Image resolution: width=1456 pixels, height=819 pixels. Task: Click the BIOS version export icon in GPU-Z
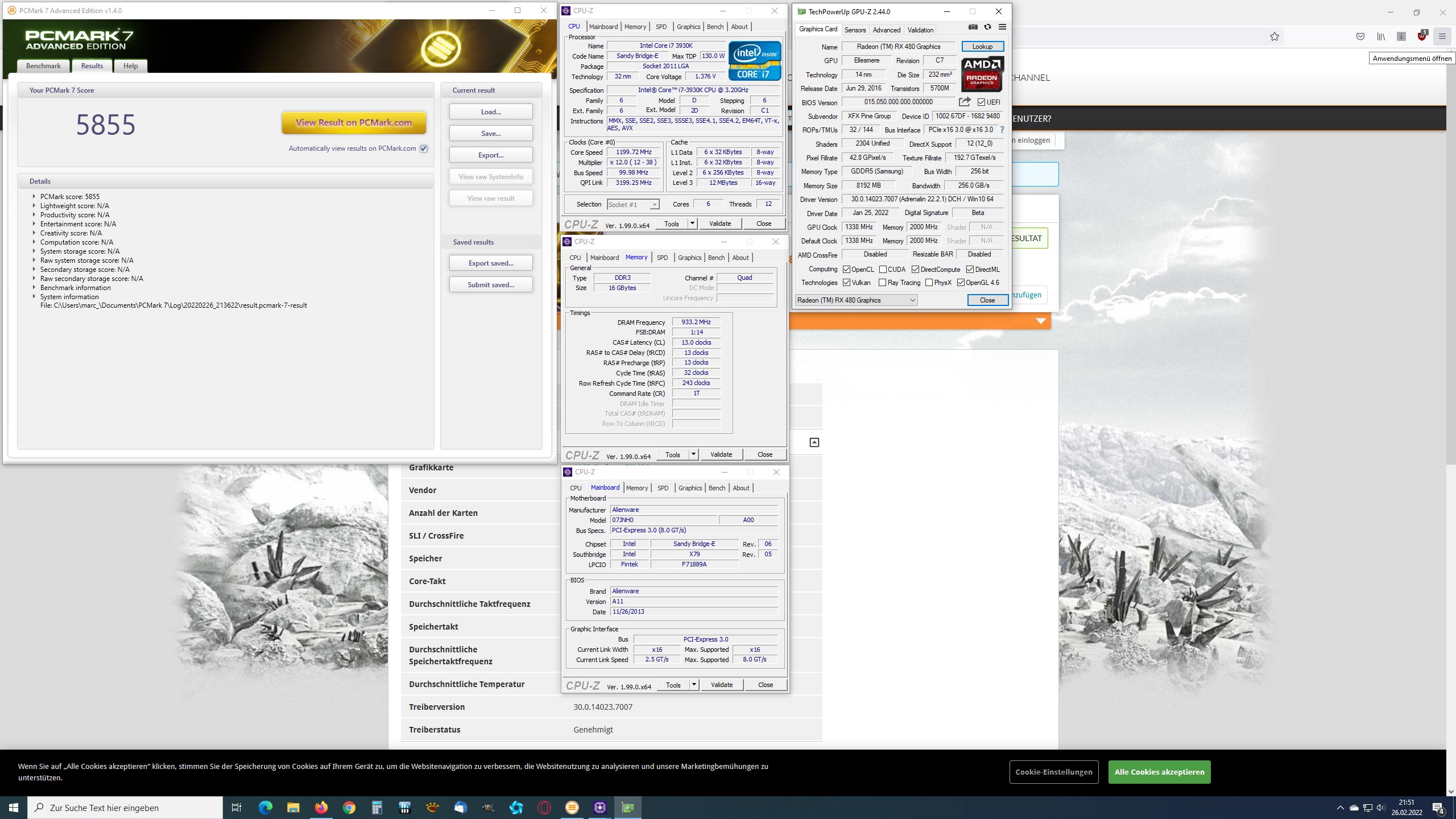pyautogui.click(x=965, y=102)
